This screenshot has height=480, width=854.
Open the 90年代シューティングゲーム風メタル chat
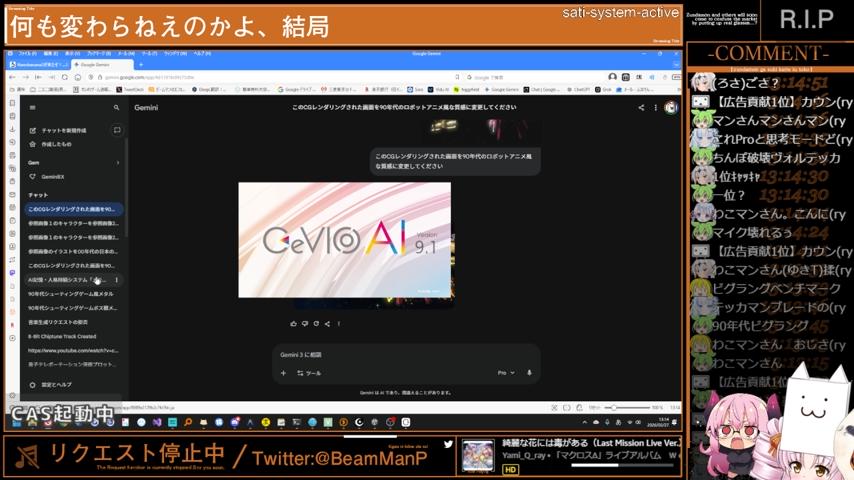tap(72, 294)
